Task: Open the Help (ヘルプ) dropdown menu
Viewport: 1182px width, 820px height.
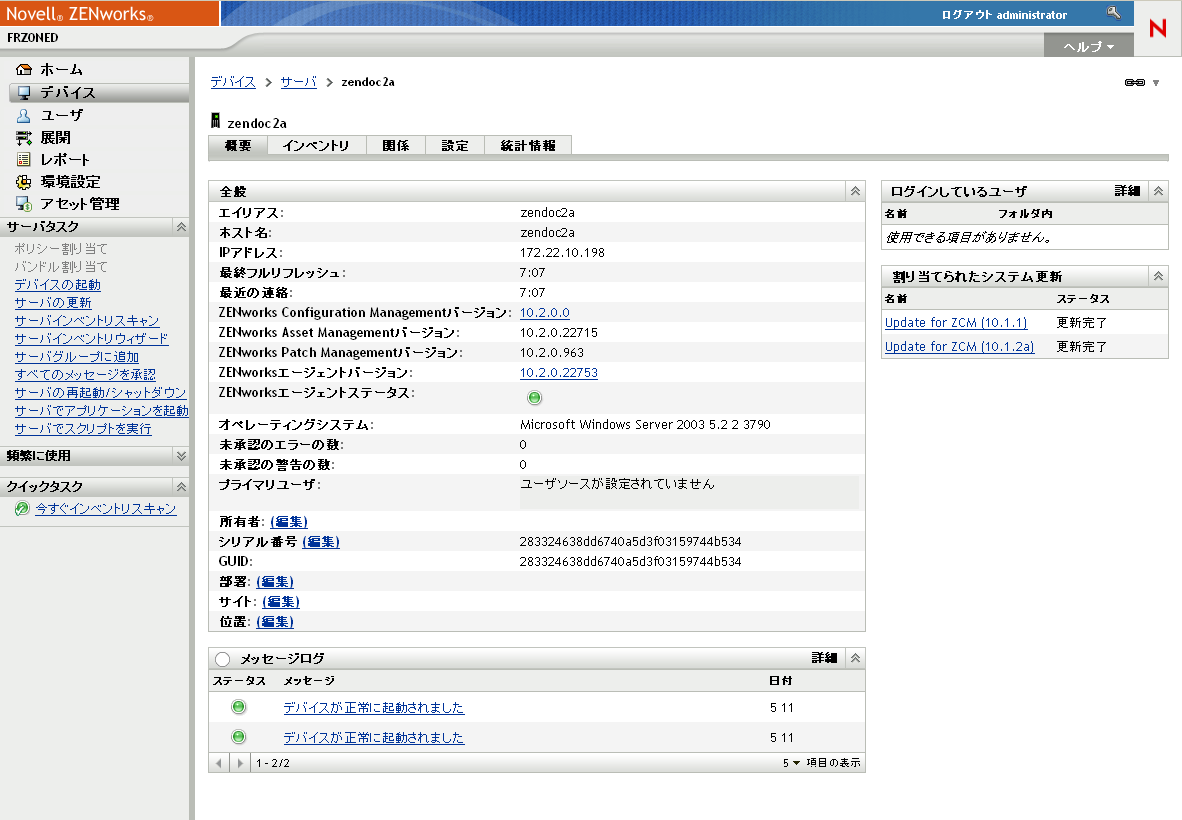Action: coord(1089,46)
